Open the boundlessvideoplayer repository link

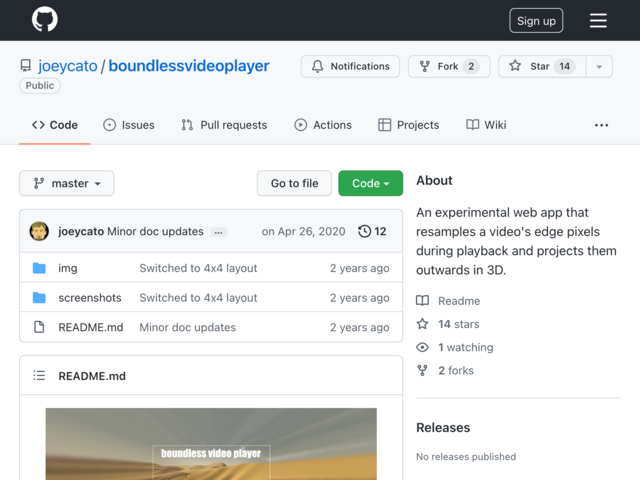pos(189,66)
